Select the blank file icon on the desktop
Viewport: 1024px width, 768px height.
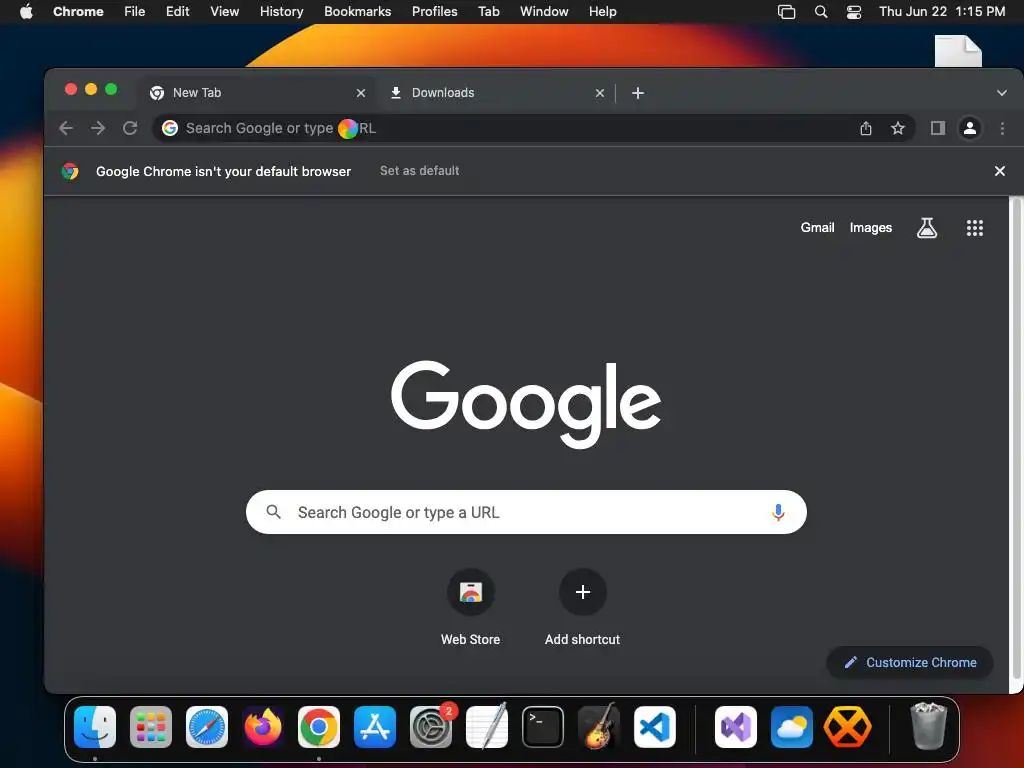coord(958,51)
